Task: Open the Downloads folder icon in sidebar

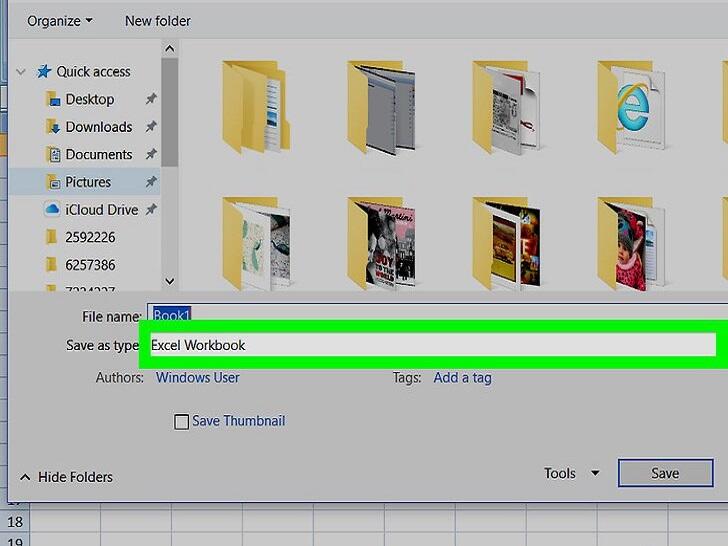Action: pos(53,127)
